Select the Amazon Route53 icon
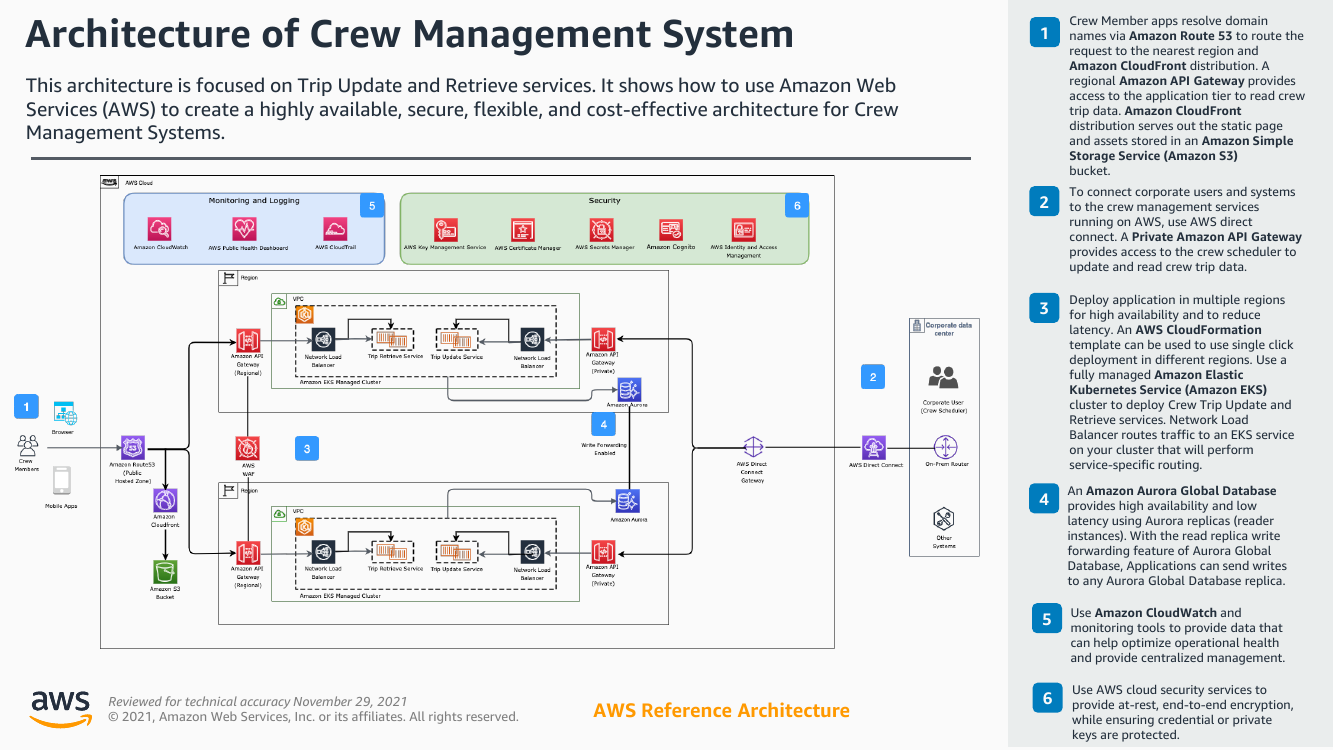1334x750 pixels. (133, 447)
